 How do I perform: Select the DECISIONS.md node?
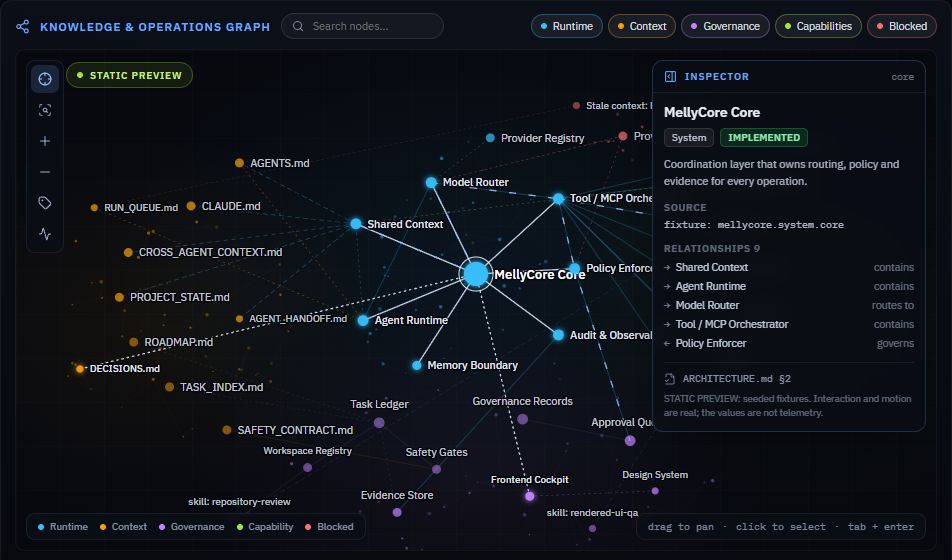(x=80, y=369)
